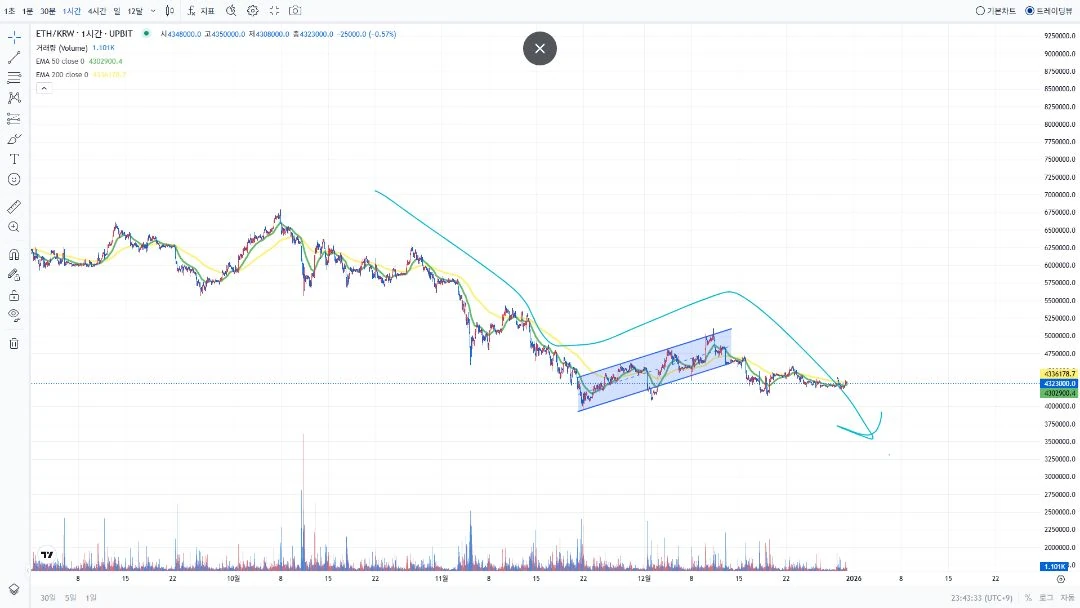
Task: Open the candlestick chart type selector
Action: 169,10
